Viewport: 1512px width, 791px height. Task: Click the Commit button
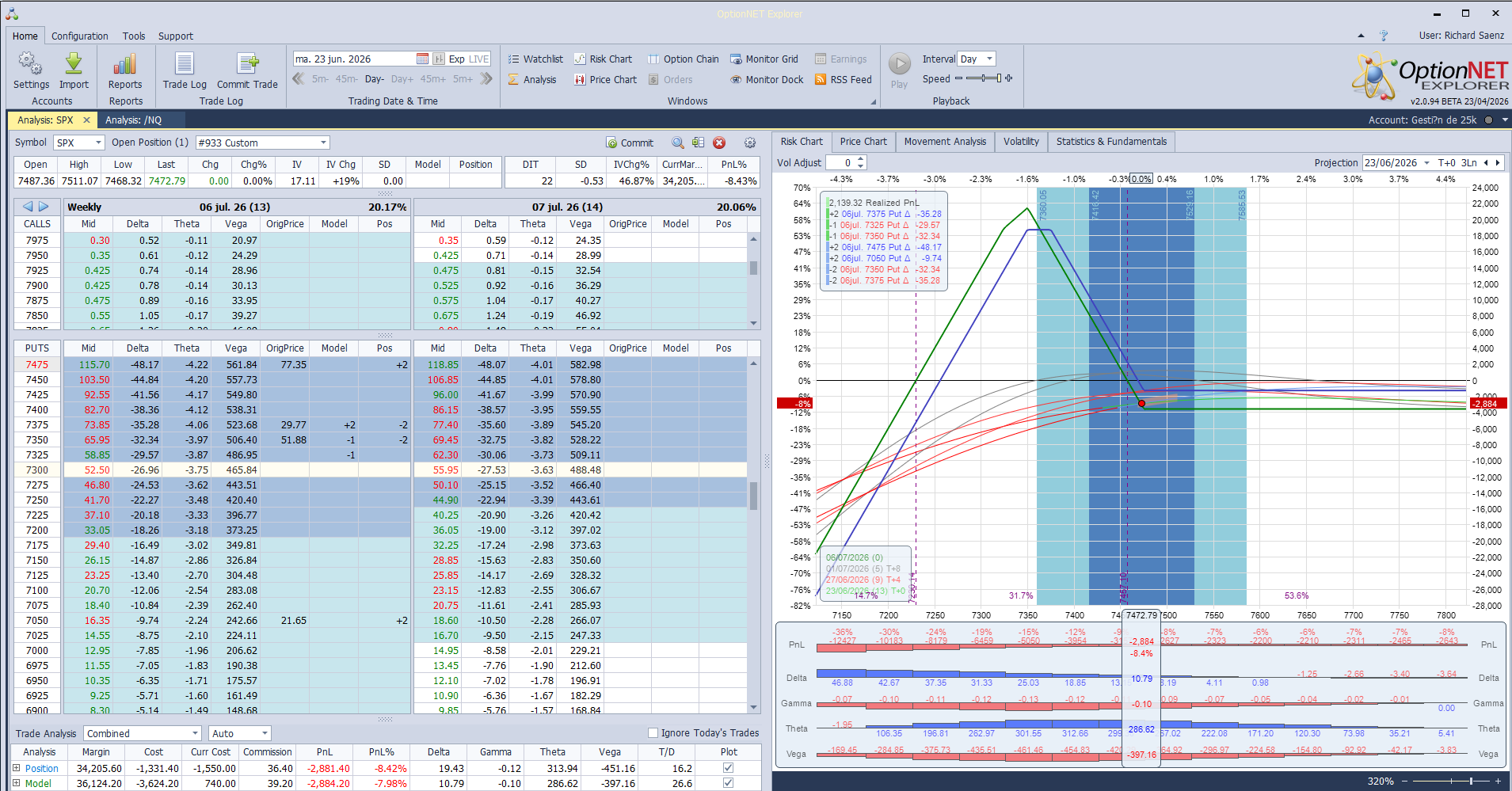pos(630,143)
